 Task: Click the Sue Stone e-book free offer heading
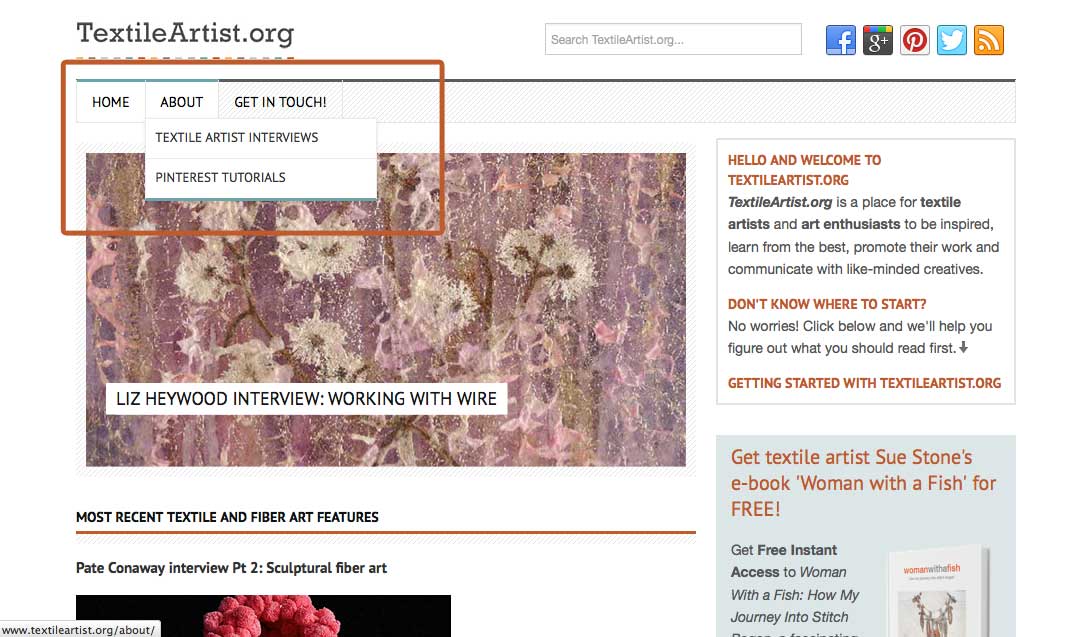[864, 483]
